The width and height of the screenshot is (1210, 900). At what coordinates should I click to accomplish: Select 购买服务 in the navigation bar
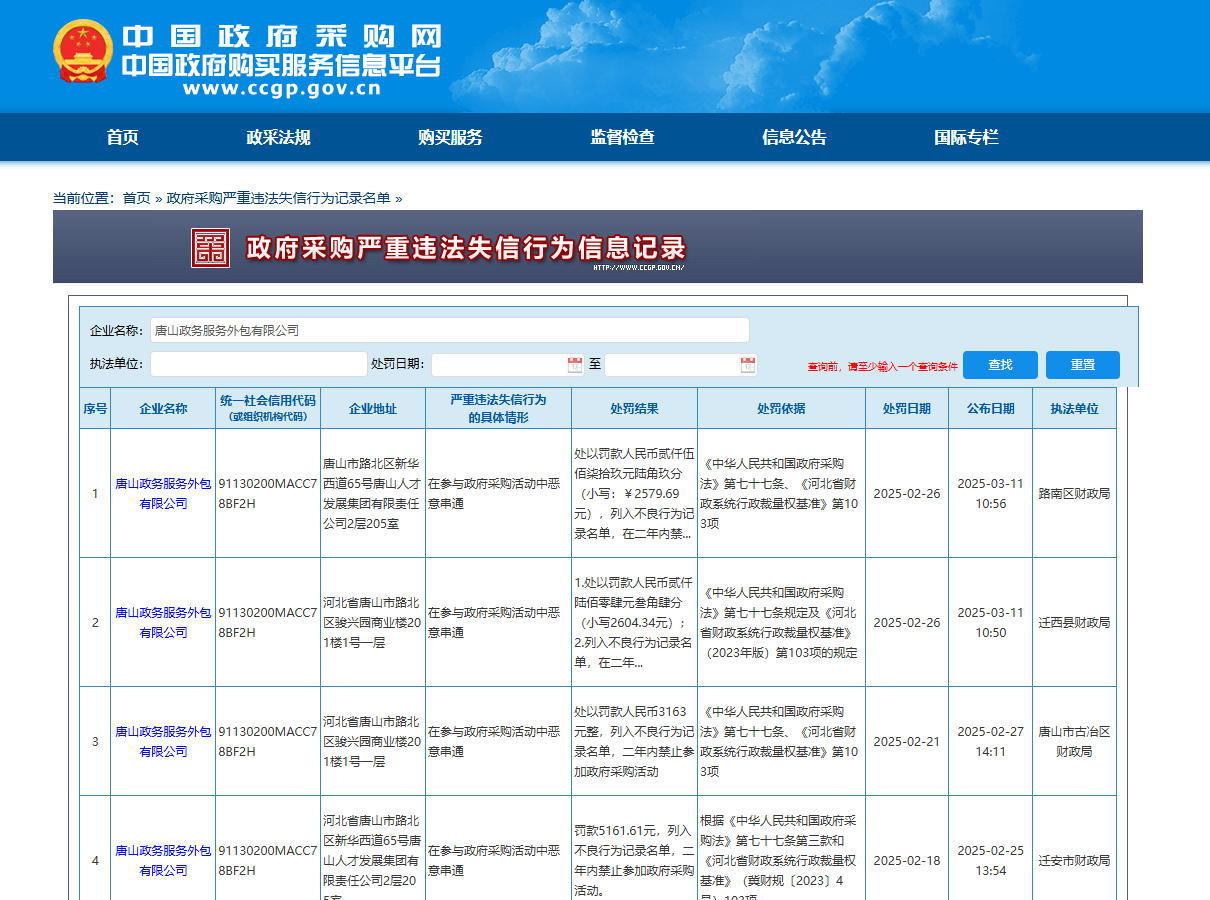click(450, 138)
